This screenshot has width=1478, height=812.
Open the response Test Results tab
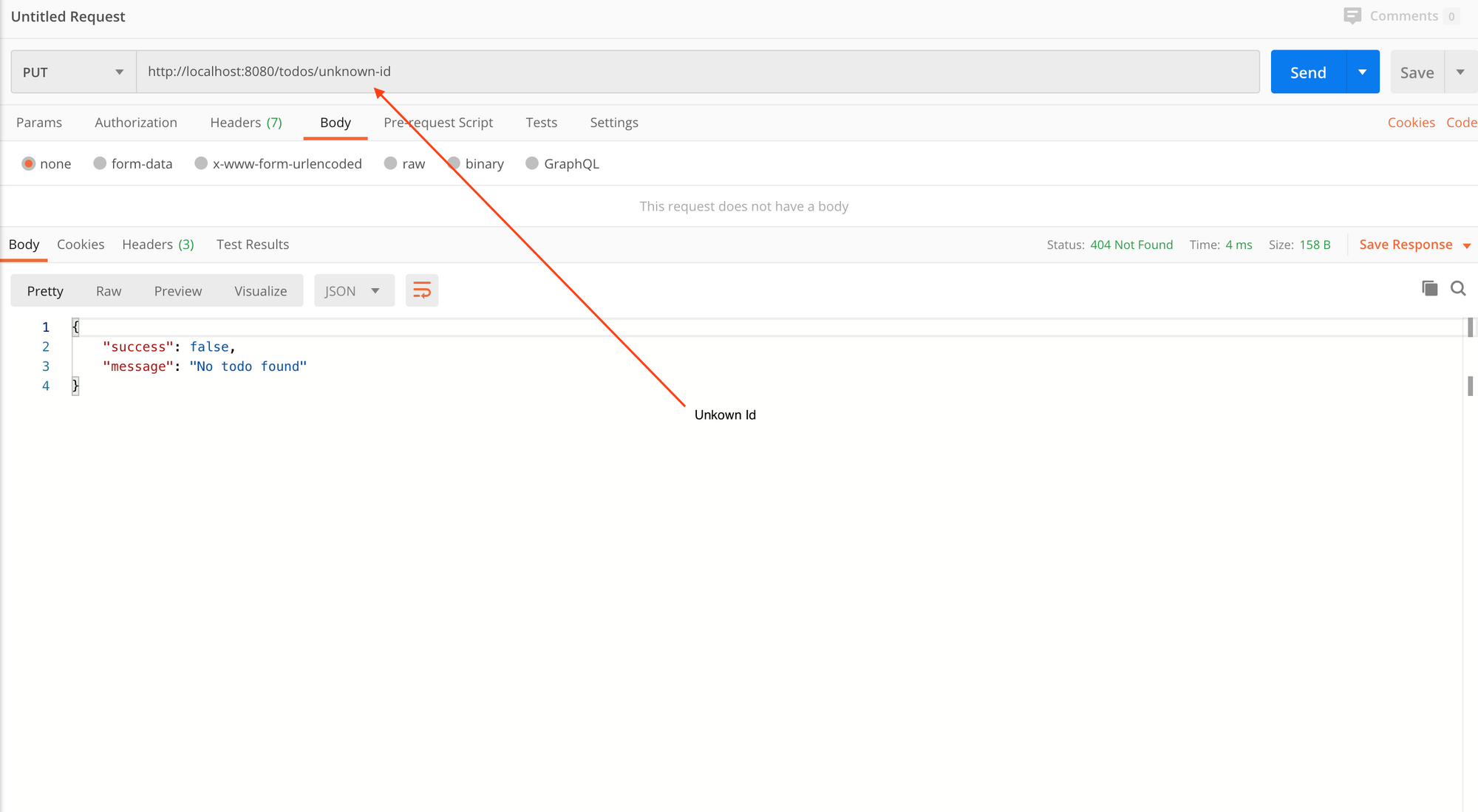(x=252, y=245)
